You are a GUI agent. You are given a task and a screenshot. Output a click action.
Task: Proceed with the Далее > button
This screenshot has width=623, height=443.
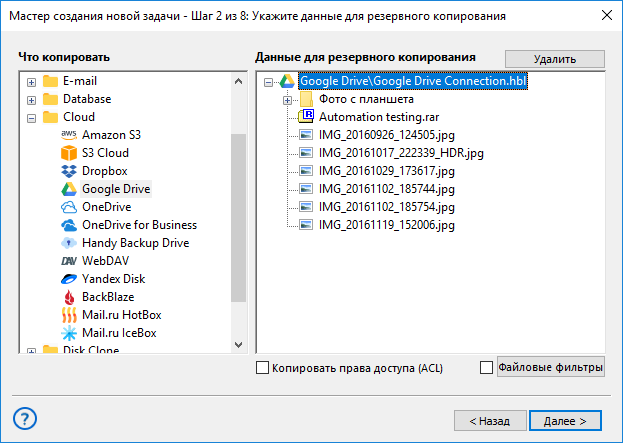565,420
